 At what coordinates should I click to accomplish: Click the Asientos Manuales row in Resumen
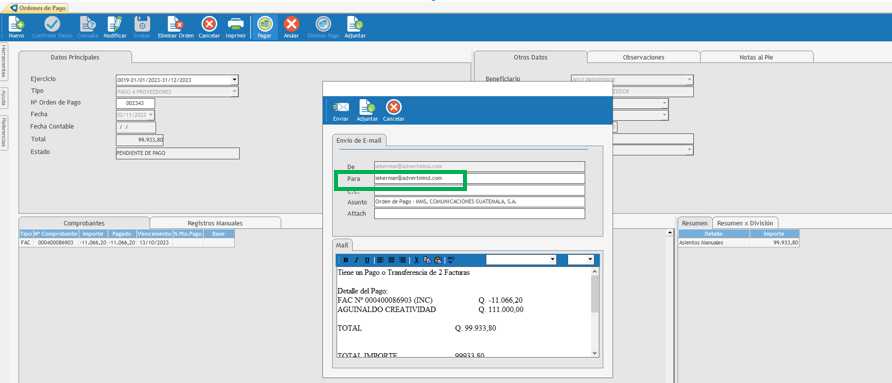point(739,242)
